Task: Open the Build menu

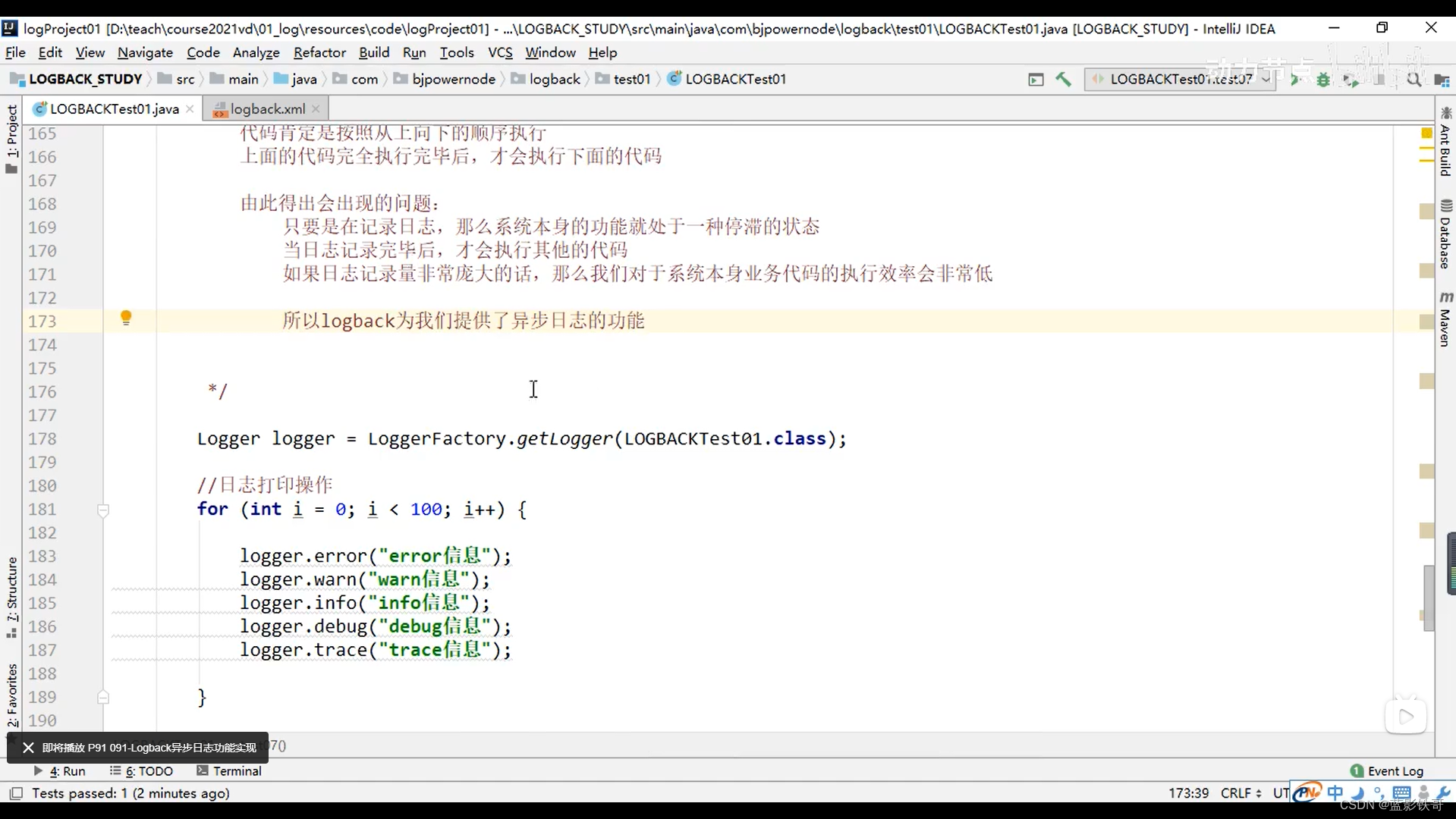Action: pyautogui.click(x=374, y=52)
